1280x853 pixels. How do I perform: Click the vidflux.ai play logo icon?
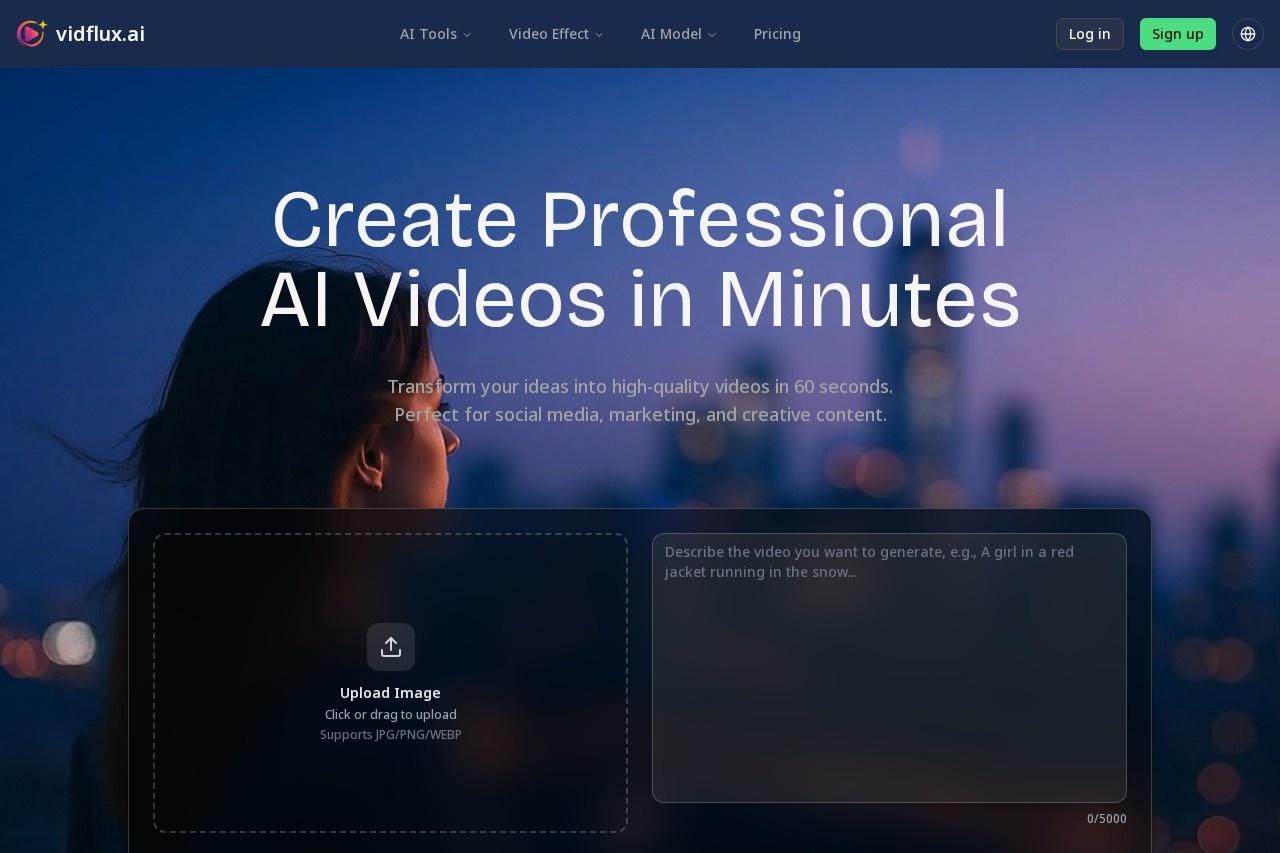point(31,33)
